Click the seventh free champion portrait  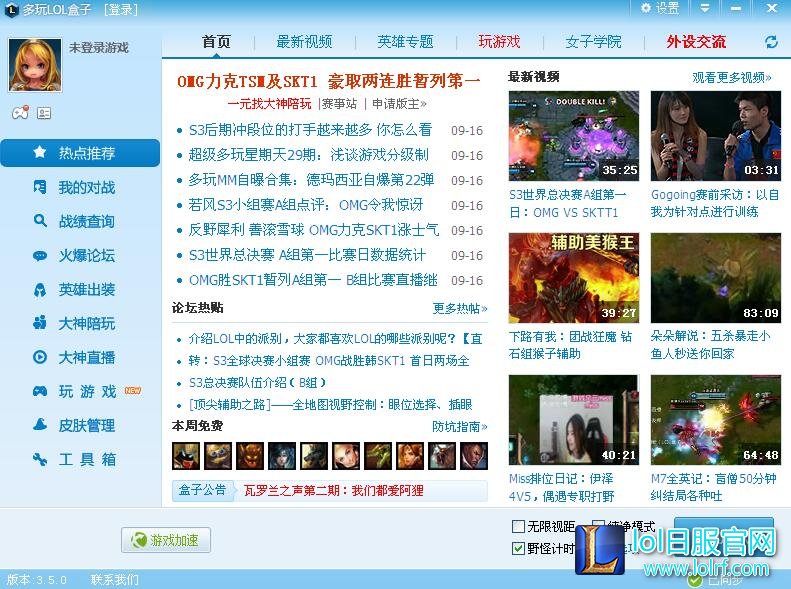coord(378,455)
